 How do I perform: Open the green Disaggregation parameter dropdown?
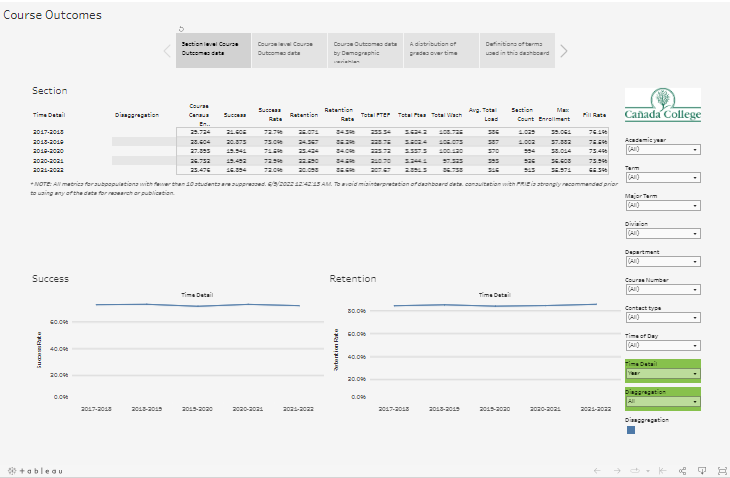[663, 401]
